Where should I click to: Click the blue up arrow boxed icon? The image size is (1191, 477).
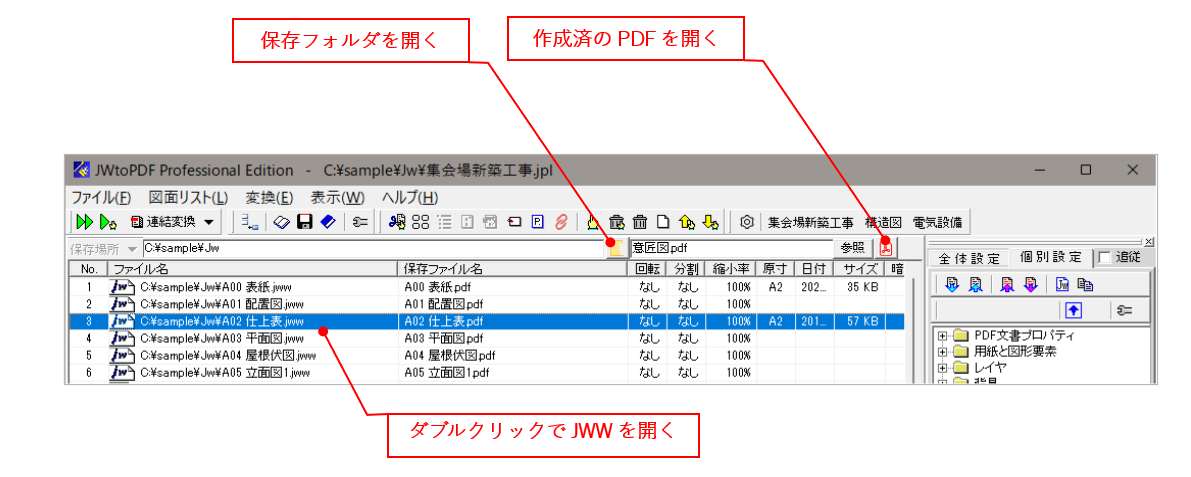click(1073, 309)
